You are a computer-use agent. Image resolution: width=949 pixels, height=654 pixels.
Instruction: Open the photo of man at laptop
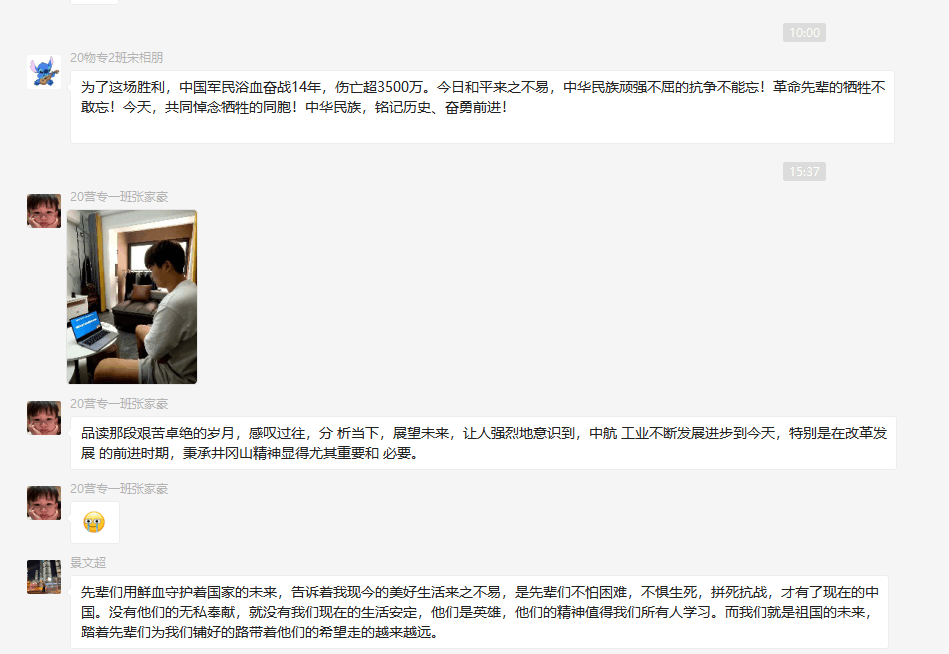click(132, 296)
